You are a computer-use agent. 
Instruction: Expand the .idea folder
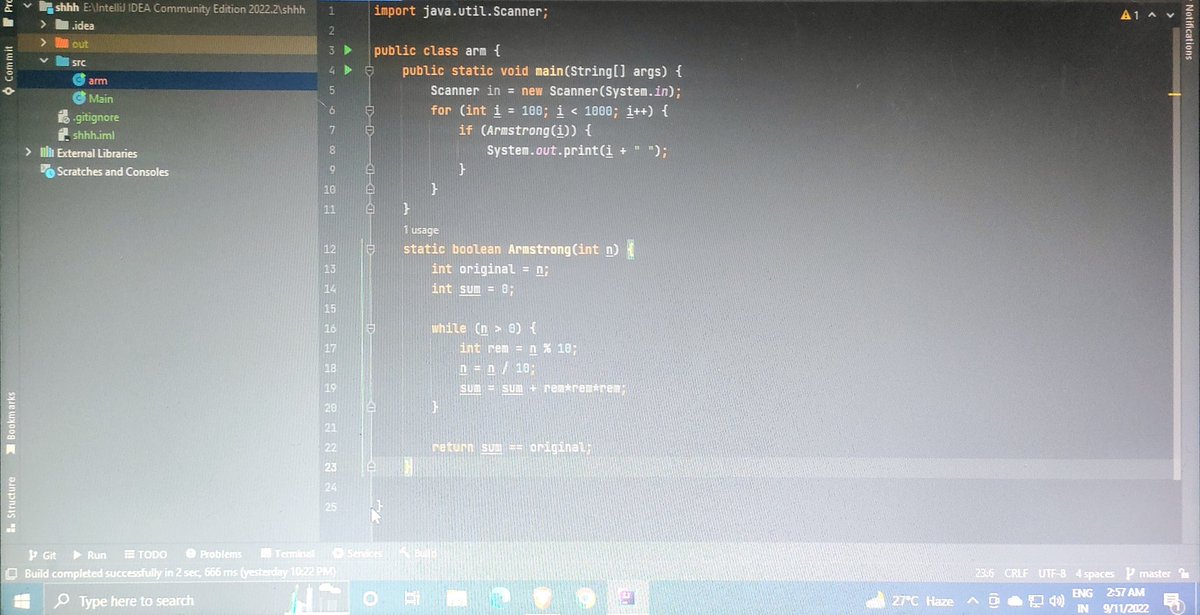[x=45, y=26]
